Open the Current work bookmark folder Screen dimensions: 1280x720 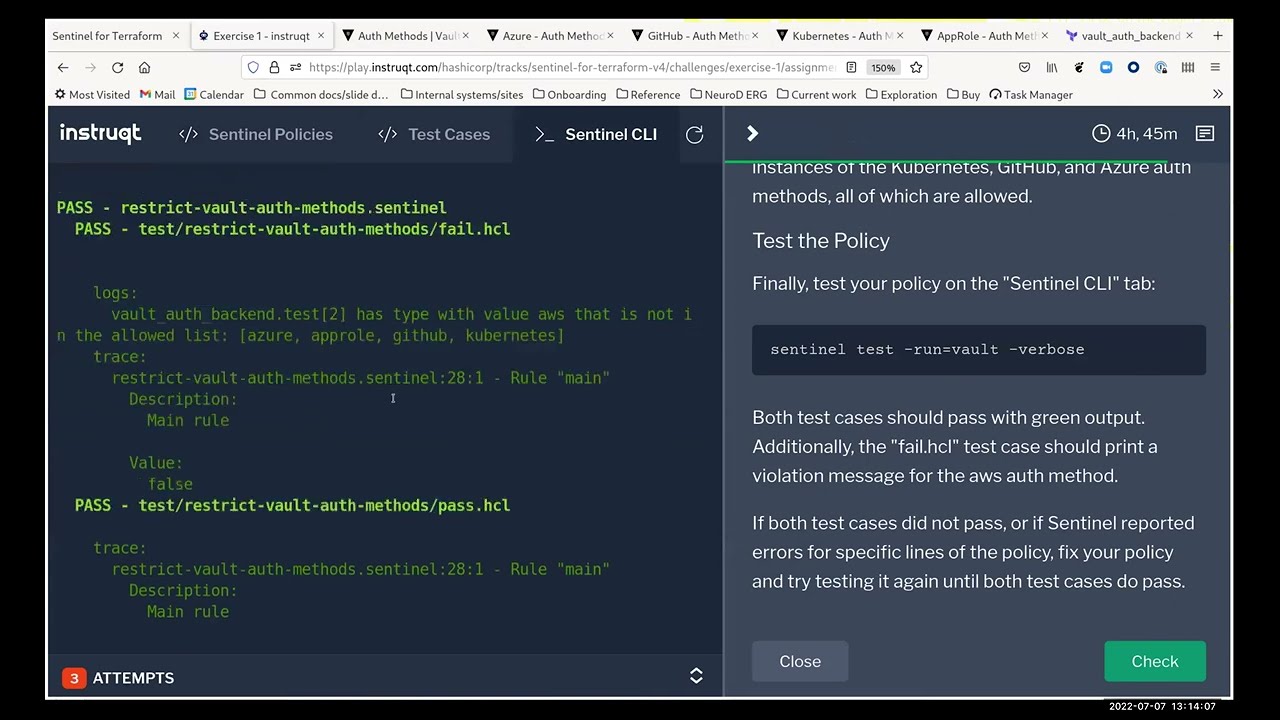point(816,94)
